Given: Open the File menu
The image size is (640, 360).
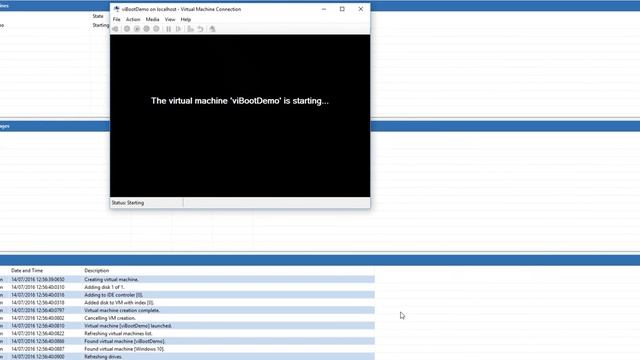Looking at the screenshot, I should click(116, 19).
